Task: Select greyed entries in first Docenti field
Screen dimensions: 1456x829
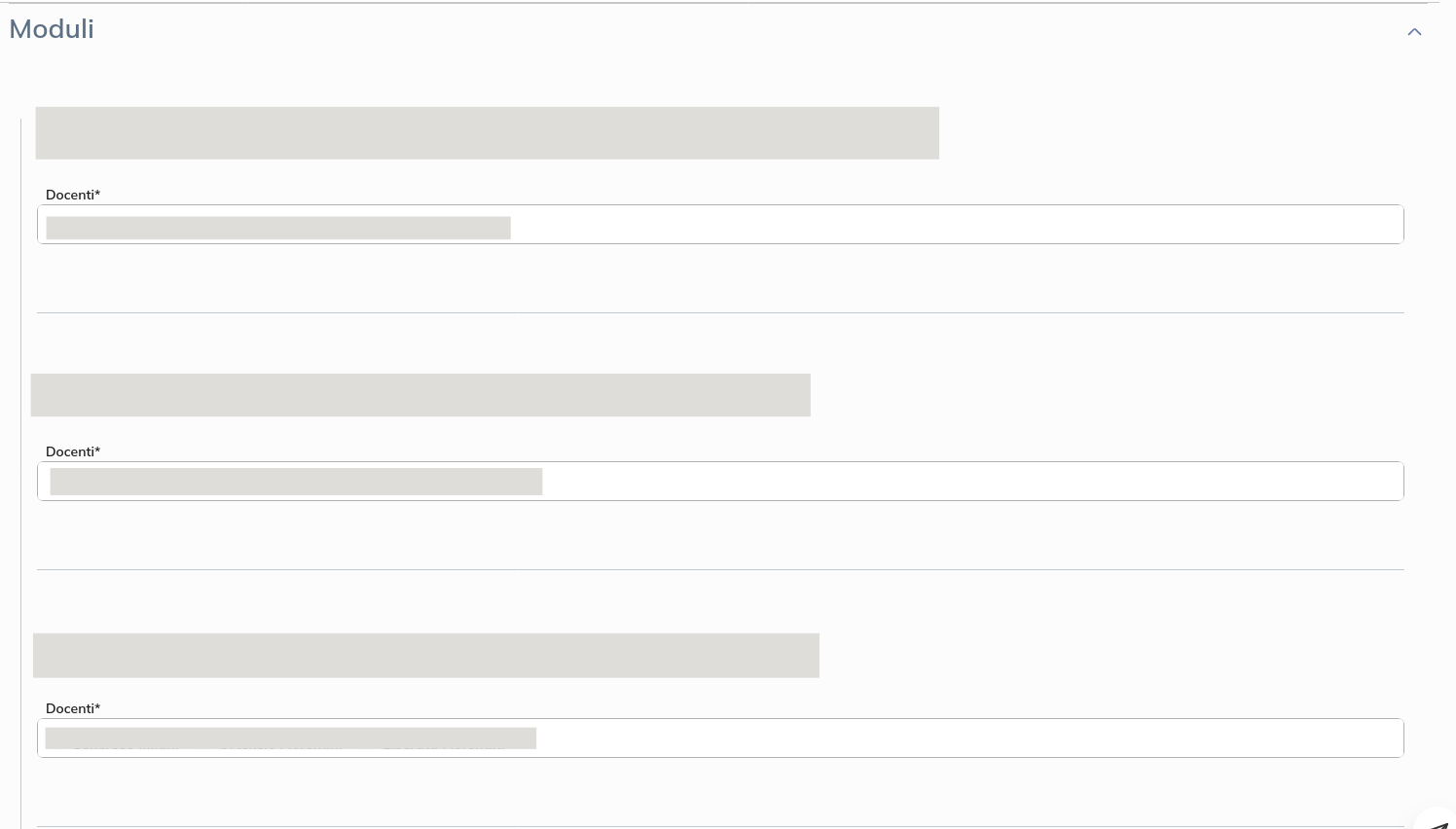Action: pyautogui.click(x=278, y=228)
